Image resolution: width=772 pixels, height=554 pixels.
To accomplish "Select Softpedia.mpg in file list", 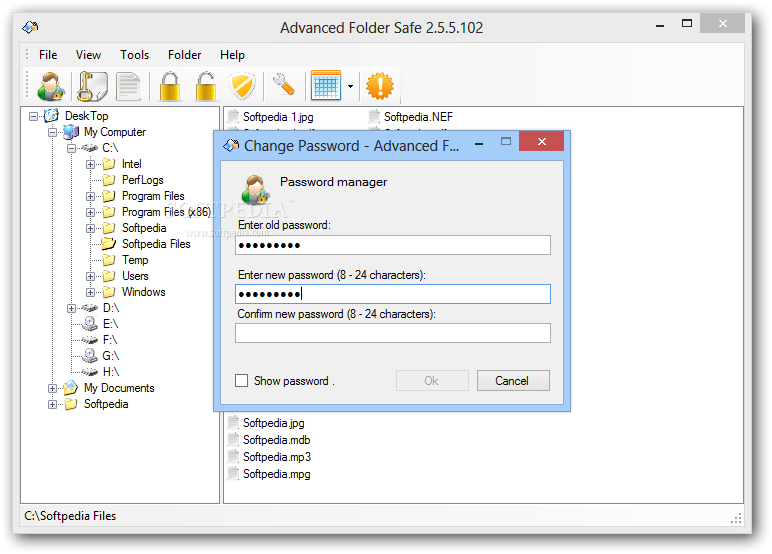I will click(277, 474).
